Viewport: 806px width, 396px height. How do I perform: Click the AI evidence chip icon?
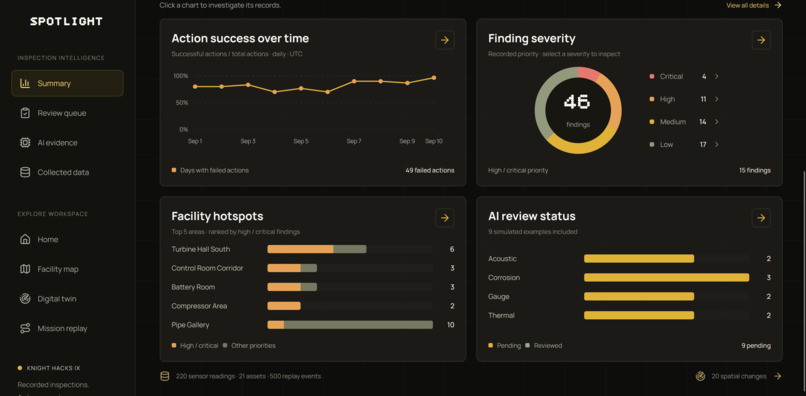[x=25, y=142]
